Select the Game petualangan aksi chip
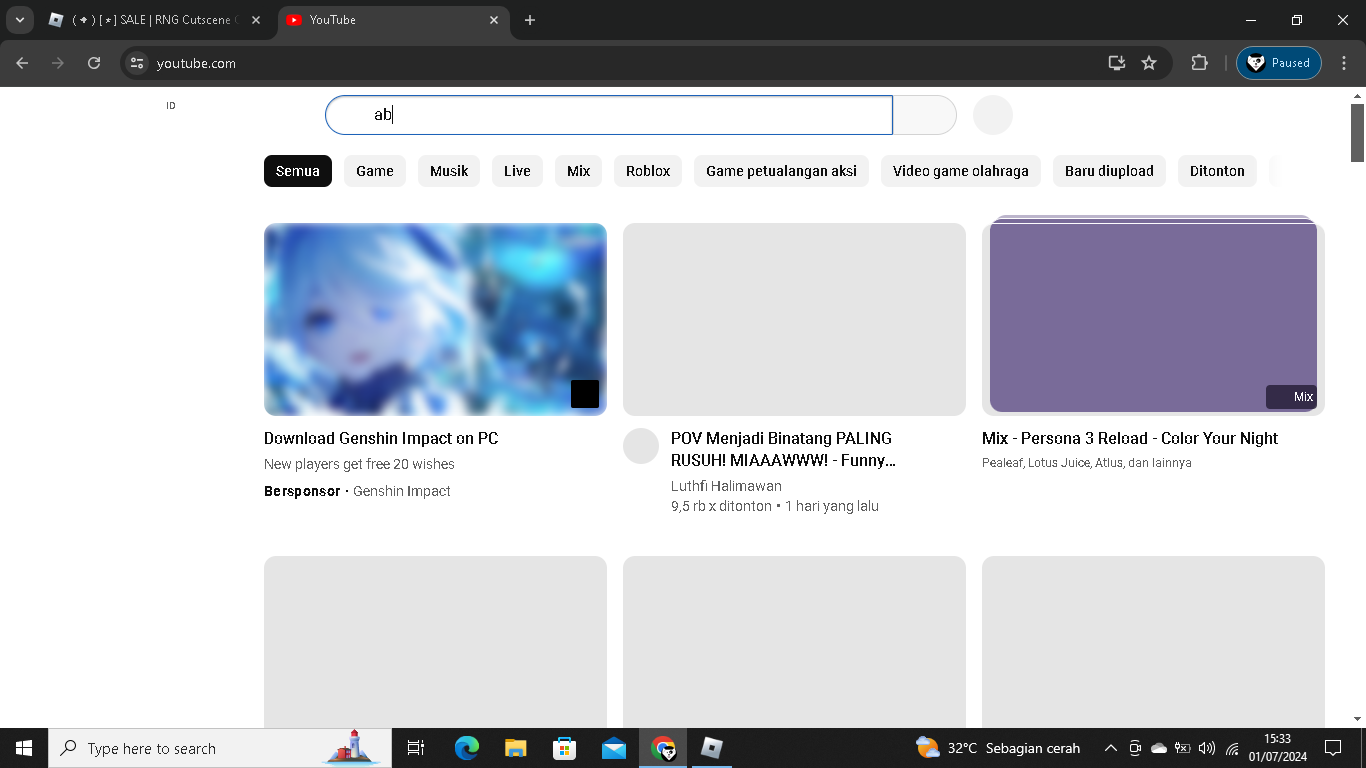1366x768 pixels. pos(782,171)
